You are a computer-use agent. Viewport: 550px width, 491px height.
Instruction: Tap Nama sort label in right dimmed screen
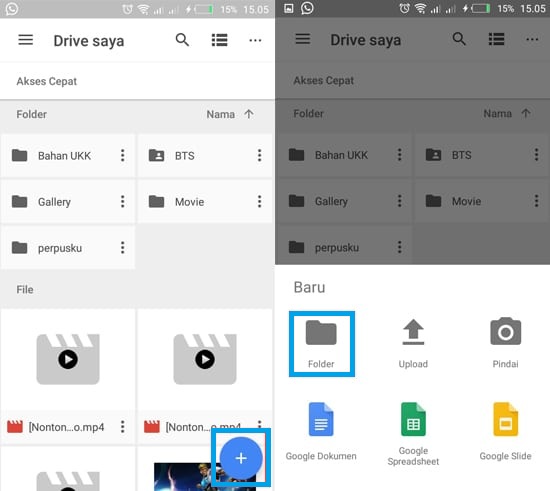[x=497, y=114]
